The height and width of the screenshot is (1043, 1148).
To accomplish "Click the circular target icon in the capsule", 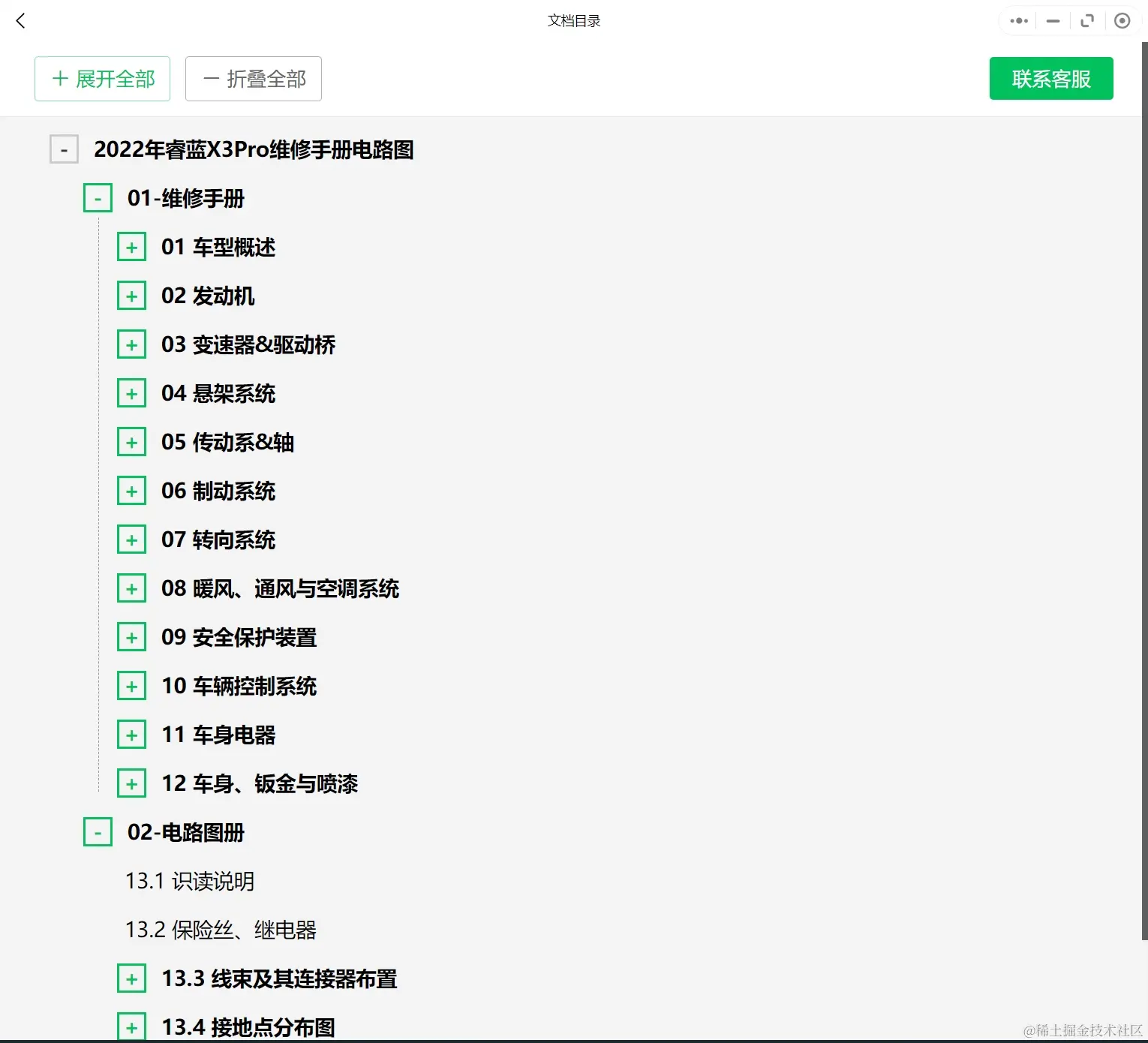I will click(x=1122, y=20).
